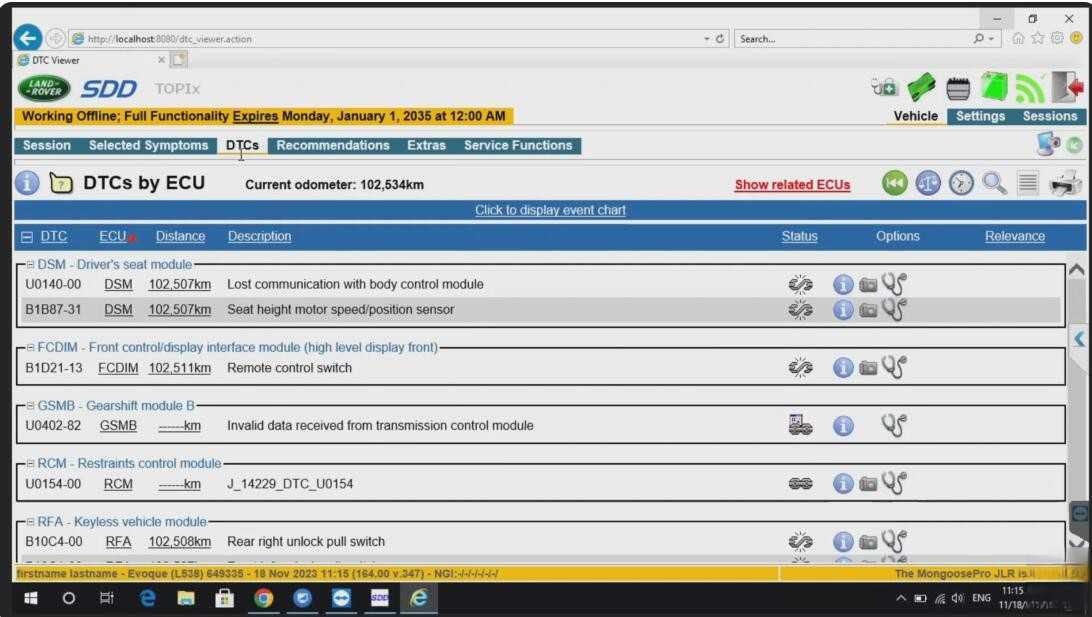Click camera icon for B1D21-13 row

point(868,368)
